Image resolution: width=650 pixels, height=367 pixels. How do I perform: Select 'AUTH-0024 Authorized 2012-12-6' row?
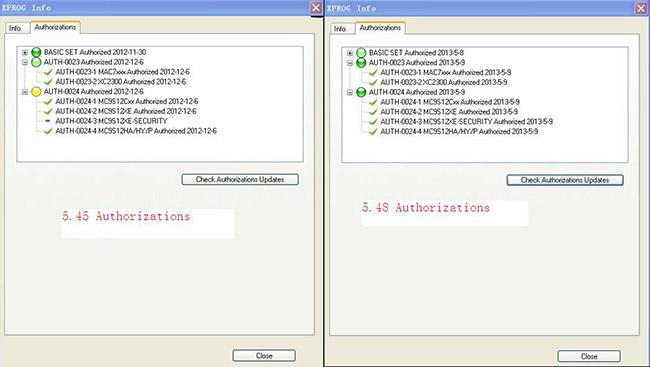pos(94,92)
